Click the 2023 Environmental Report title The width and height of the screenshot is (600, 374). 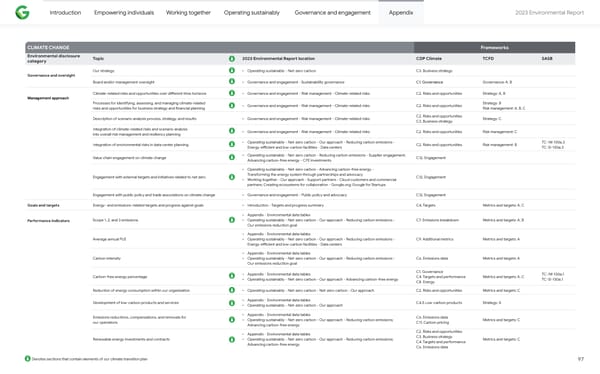coord(549,13)
